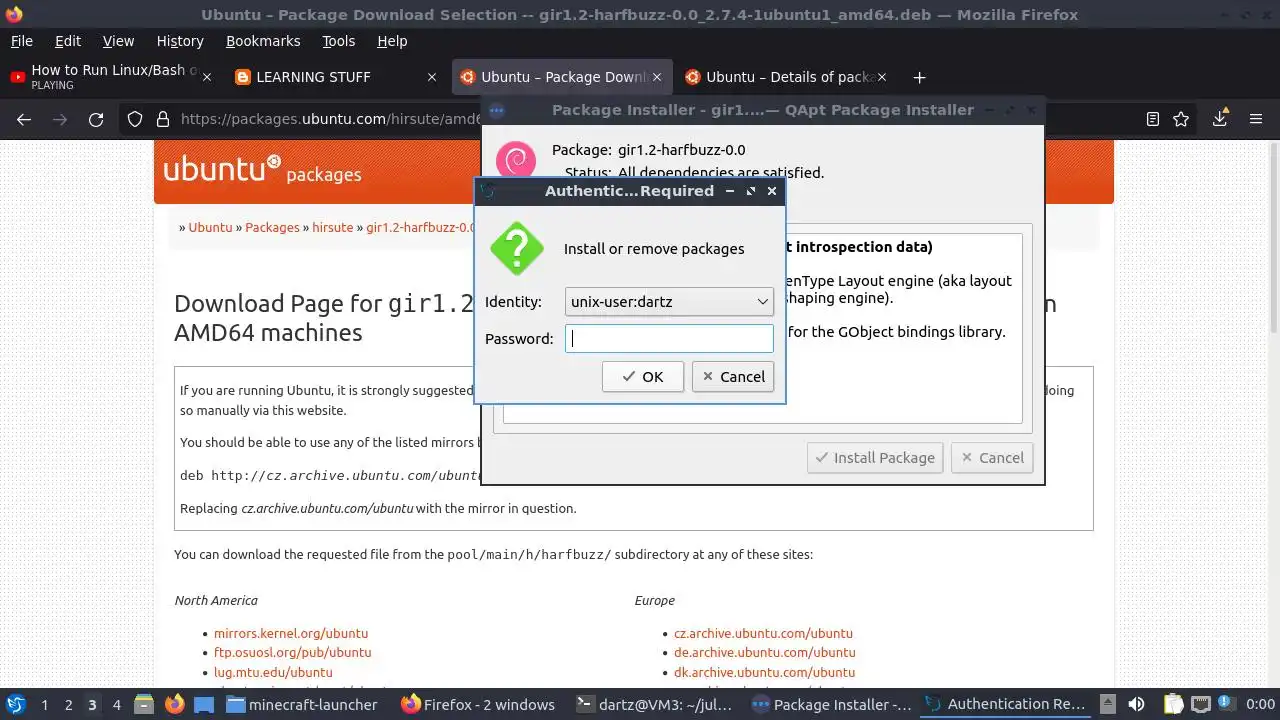The image size is (1280, 720).
Task: Open dk.archive.ubuntu.com/ubuntu mirror link
Action: (764, 672)
